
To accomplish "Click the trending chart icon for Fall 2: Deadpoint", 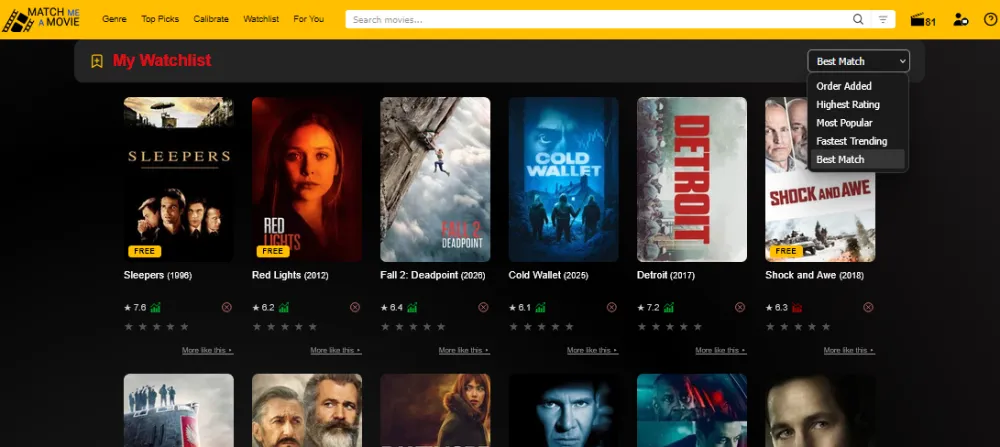I will [412, 307].
